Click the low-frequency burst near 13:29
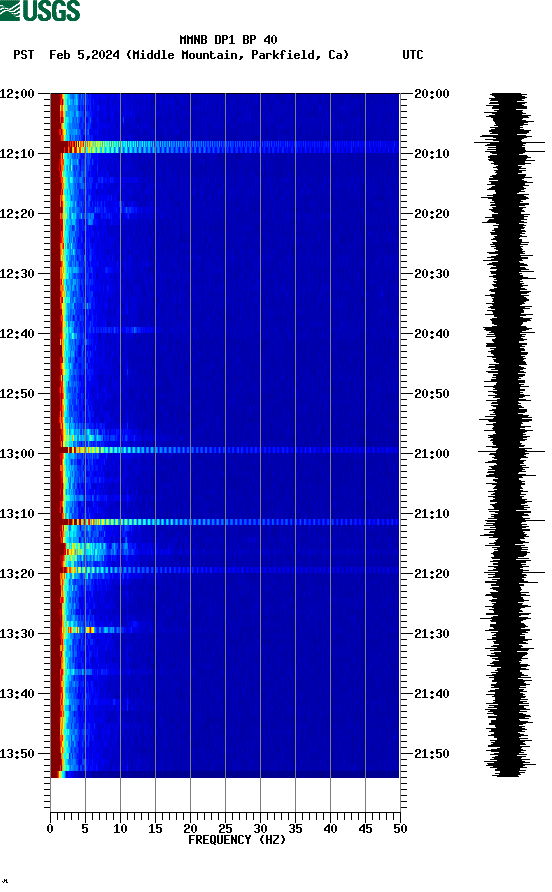 tap(94, 630)
